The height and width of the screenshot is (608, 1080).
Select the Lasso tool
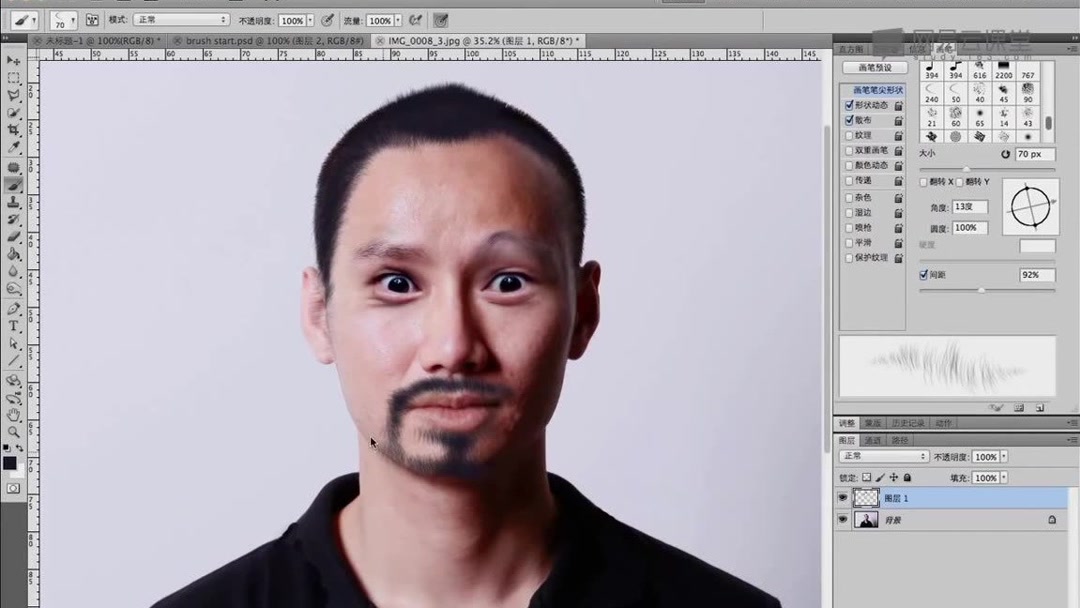[x=13, y=97]
